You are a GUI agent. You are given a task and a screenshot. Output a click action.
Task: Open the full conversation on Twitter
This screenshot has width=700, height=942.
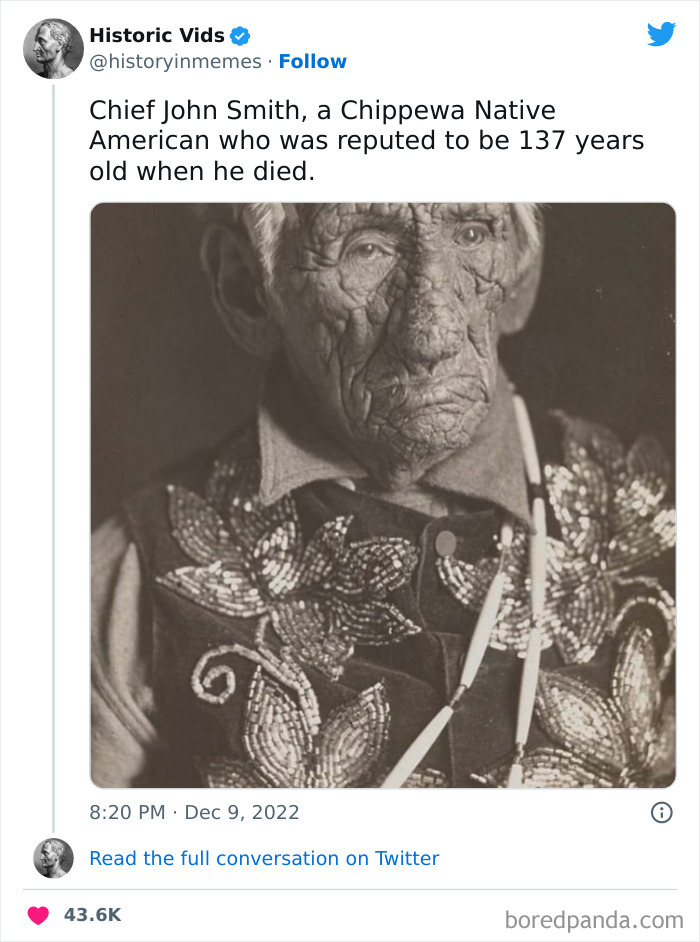click(265, 858)
